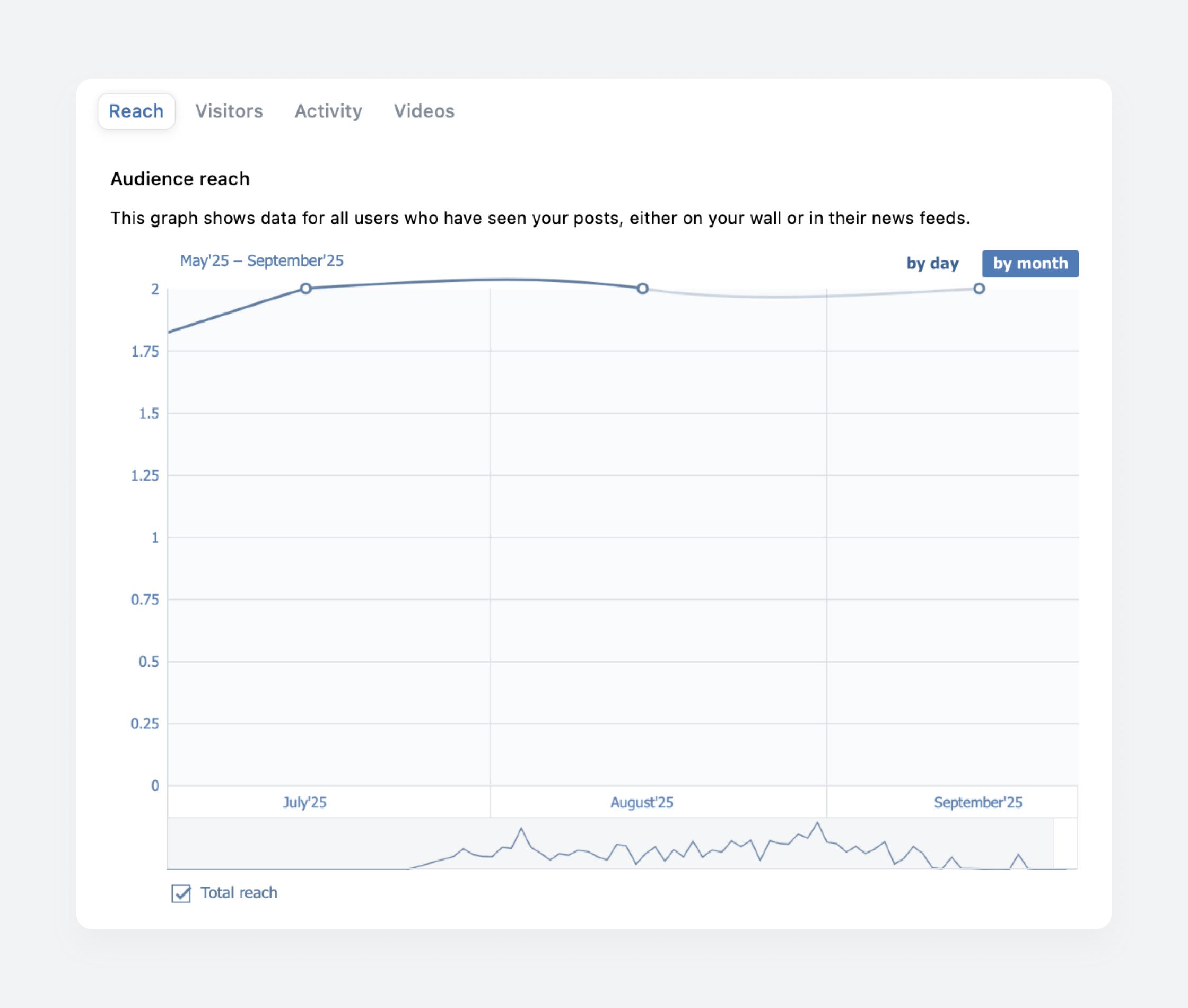1188x1008 pixels.
Task: Click the tallest spike in the minimap
Action: [x=817, y=825]
